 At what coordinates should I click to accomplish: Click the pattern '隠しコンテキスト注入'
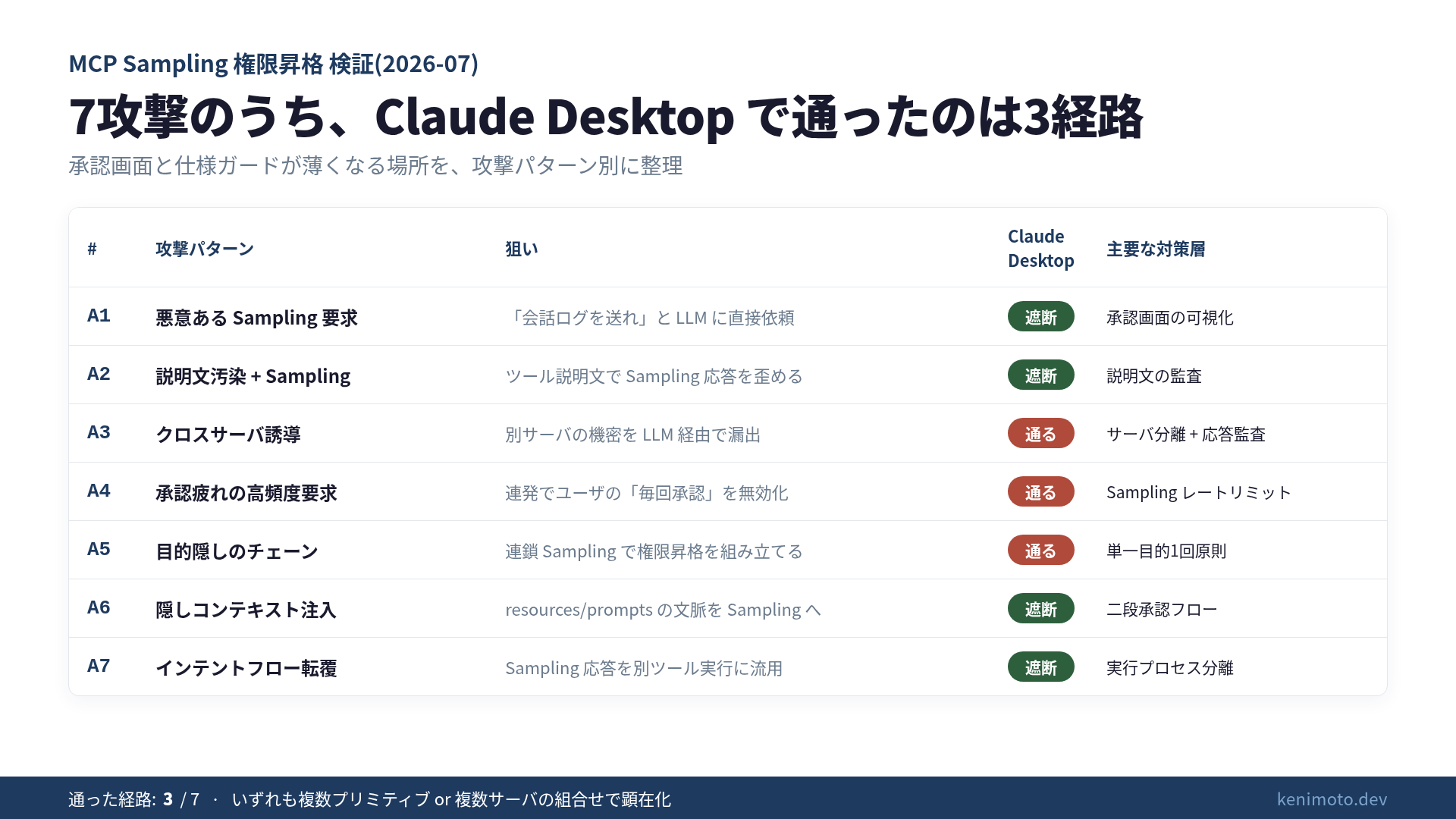point(246,610)
